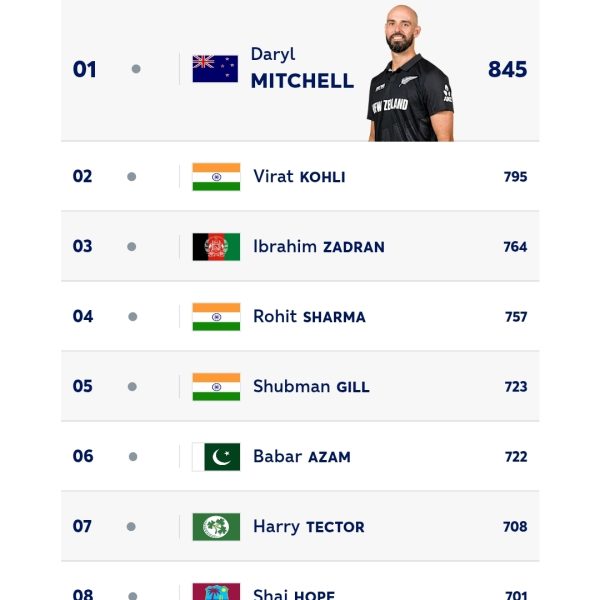Click the Afghanistan flag icon

tap(216, 247)
